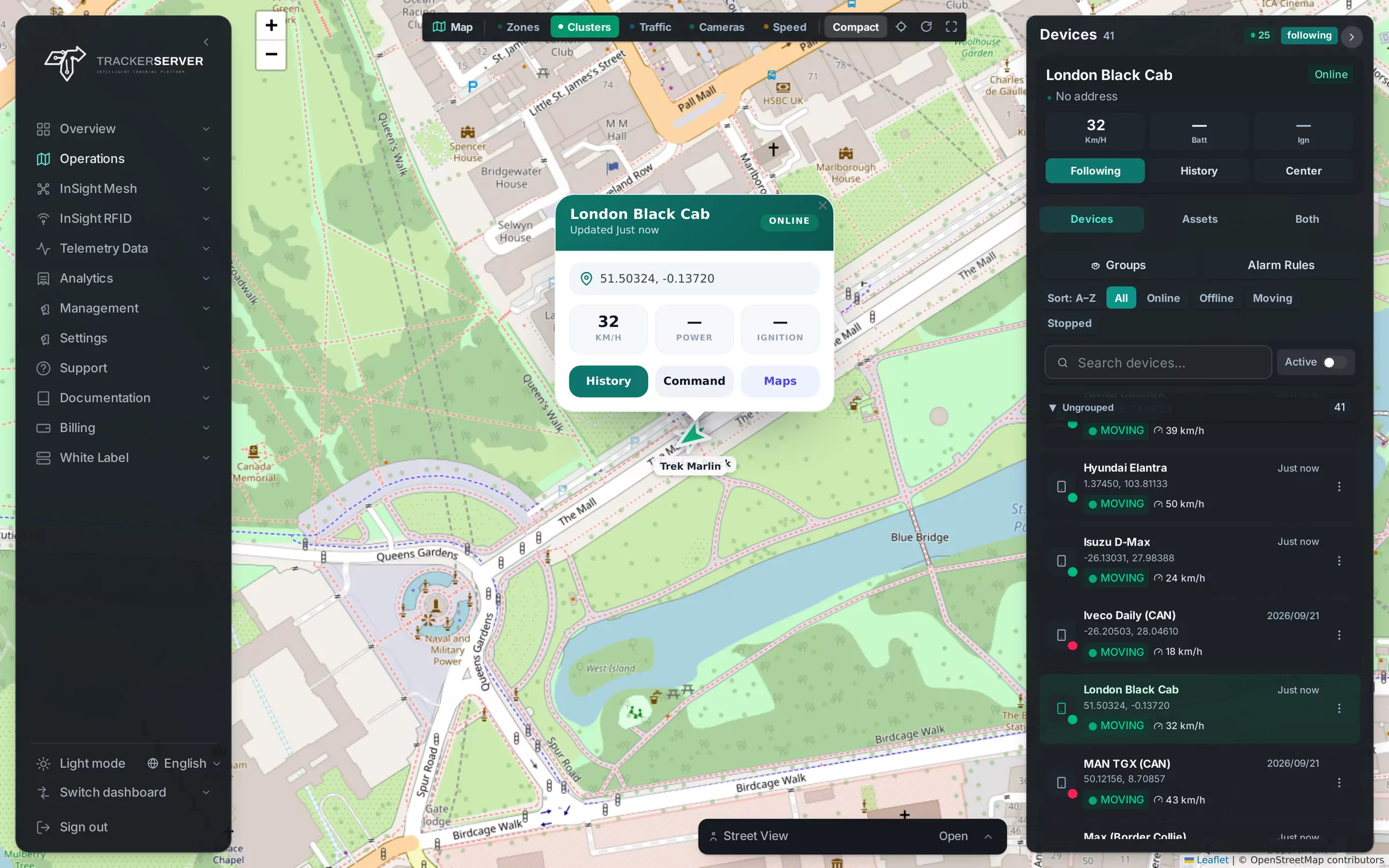Click the Sign out icon
This screenshot has height=868, width=1389.
click(x=43, y=827)
